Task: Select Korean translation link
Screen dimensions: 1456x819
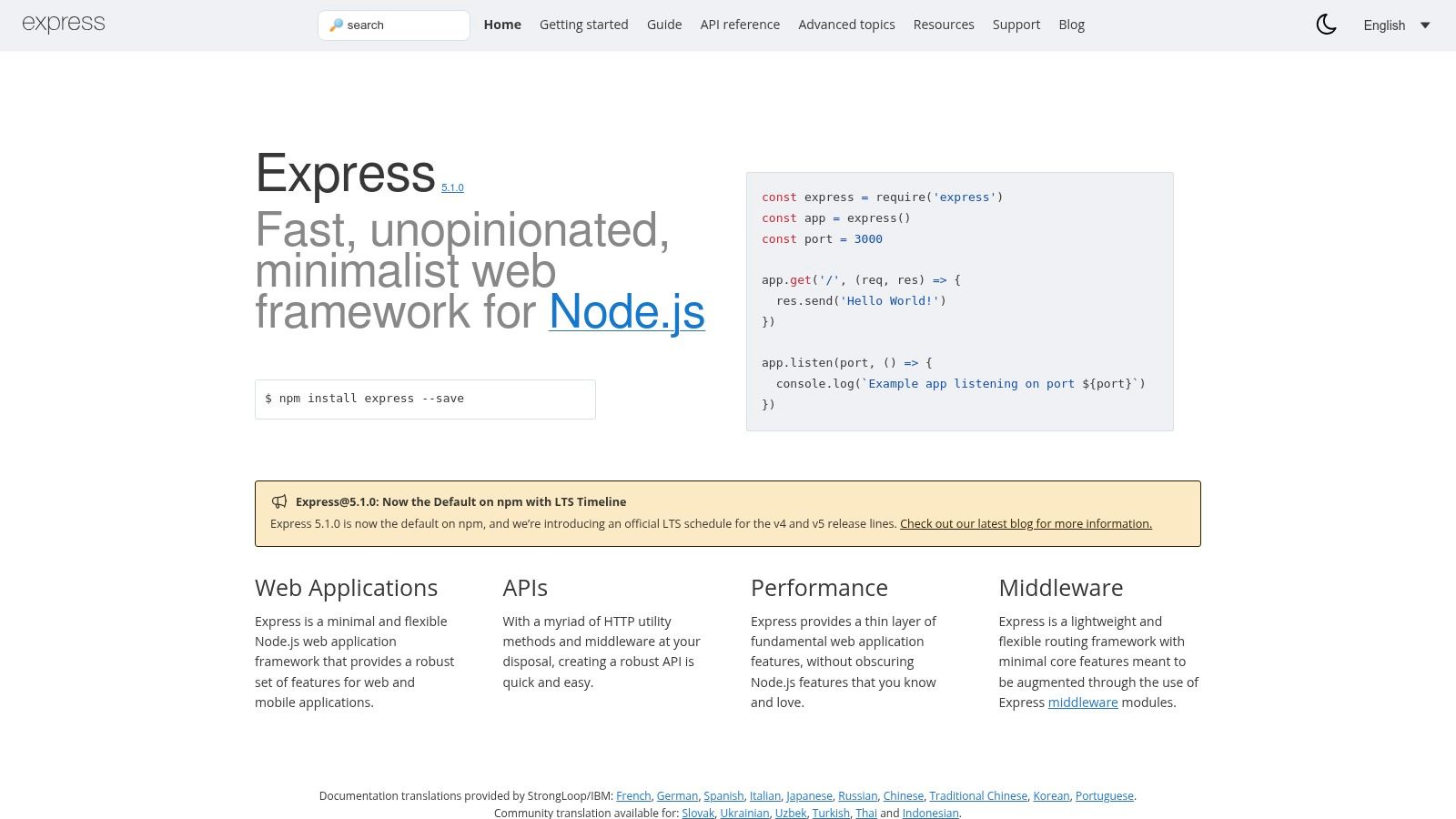Action: coord(1051,795)
